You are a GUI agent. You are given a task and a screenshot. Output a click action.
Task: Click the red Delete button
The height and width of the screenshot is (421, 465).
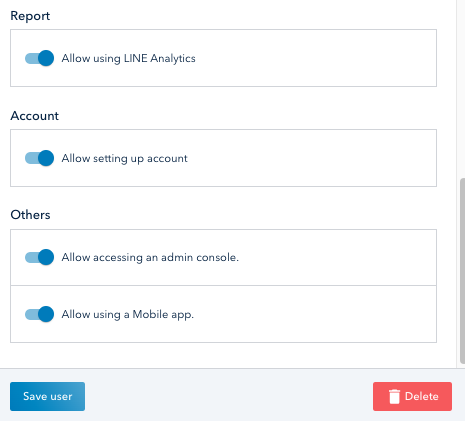[x=412, y=396]
